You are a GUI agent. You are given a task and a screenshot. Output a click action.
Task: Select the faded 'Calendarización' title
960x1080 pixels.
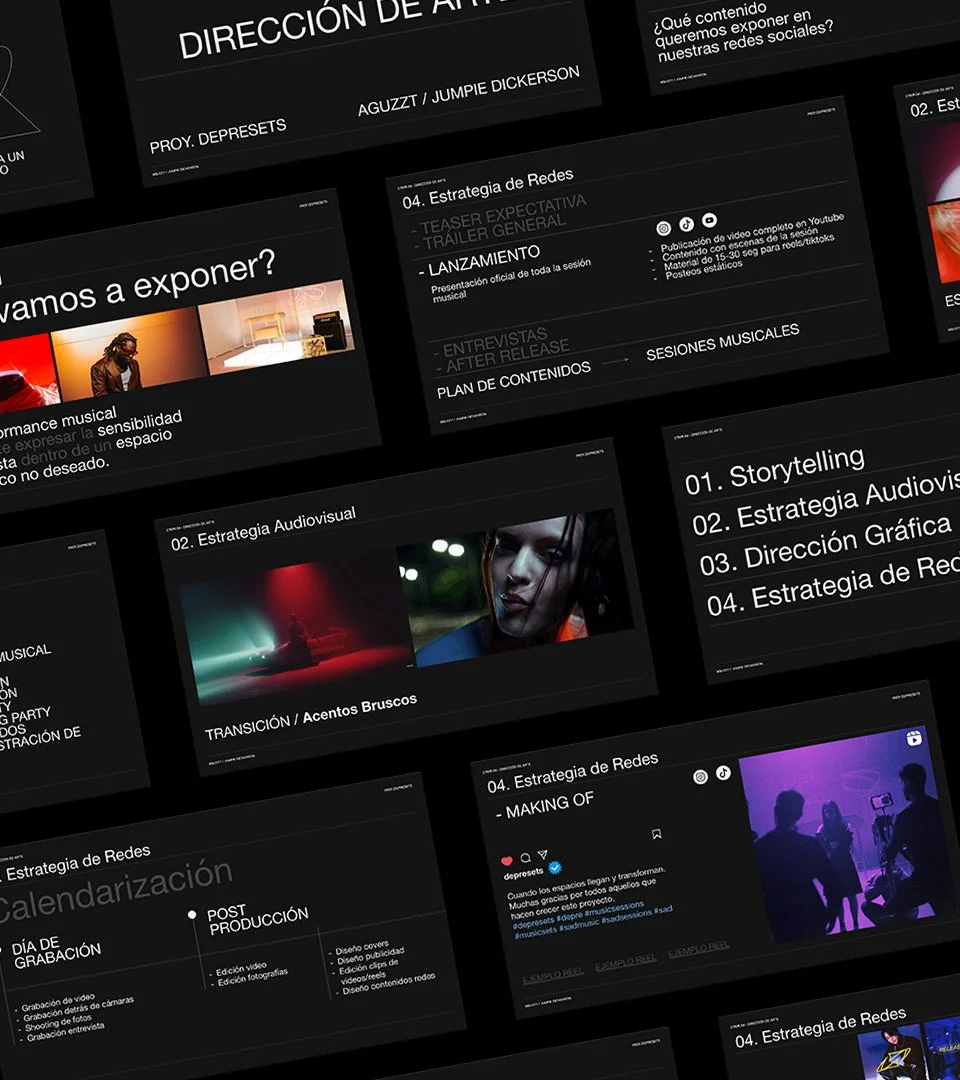(x=115, y=891)
